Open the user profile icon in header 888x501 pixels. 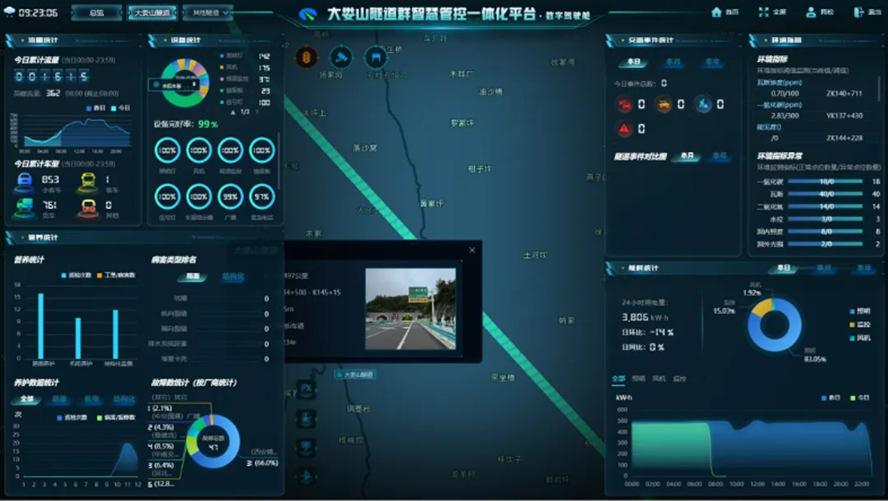click(x=810, y=12)
